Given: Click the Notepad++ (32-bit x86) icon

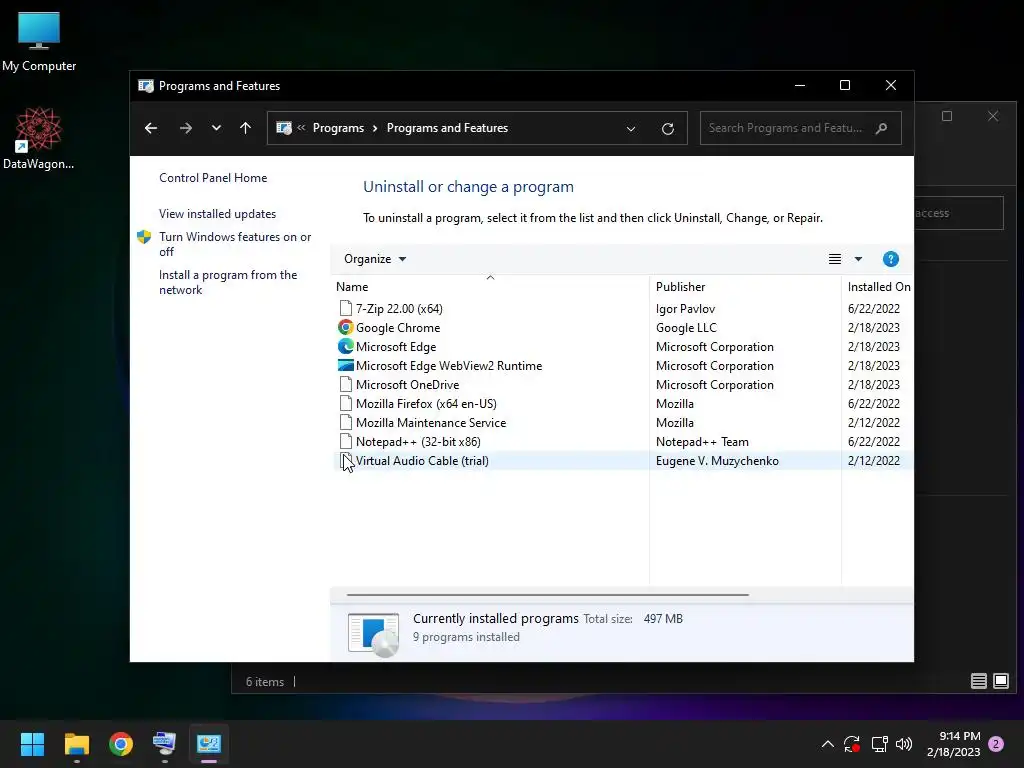Looking at the screenshot, I should [346, 441].
